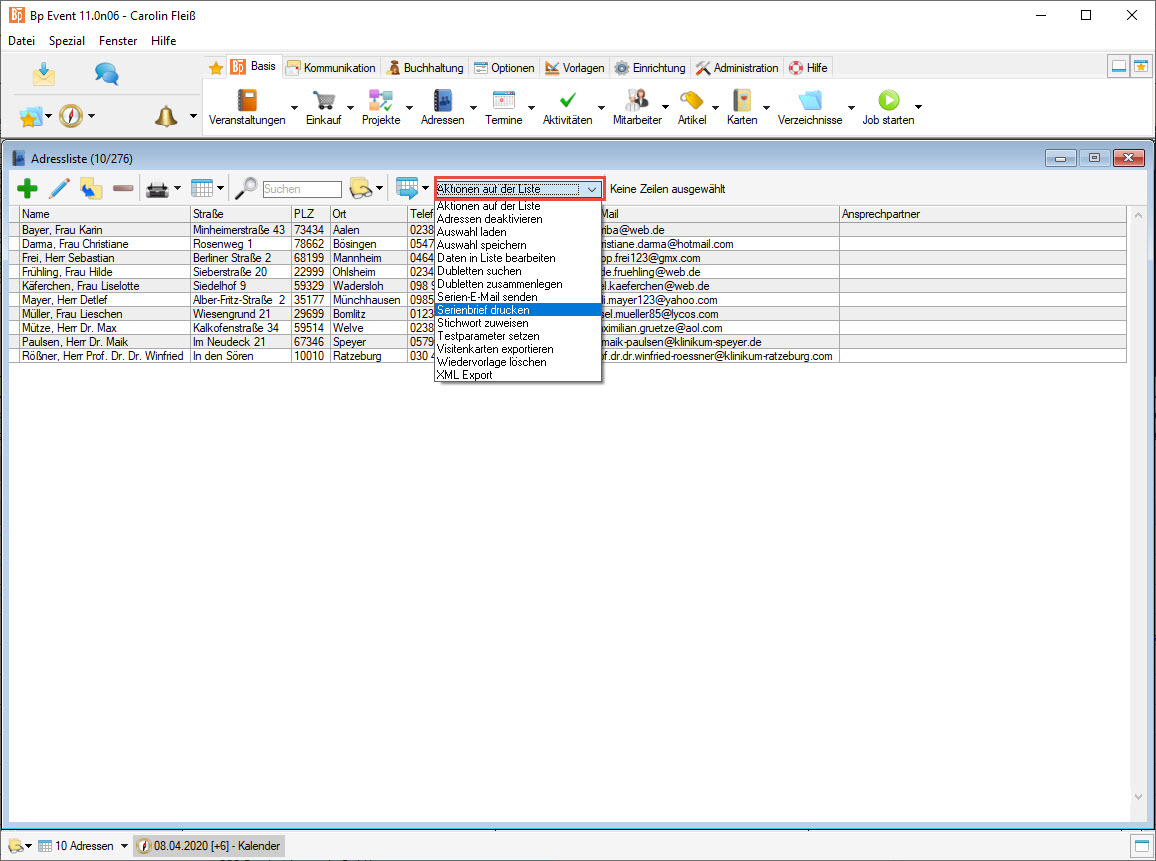
Task: Click the Einkauf shopping cart icon
Action: point(323,100)
